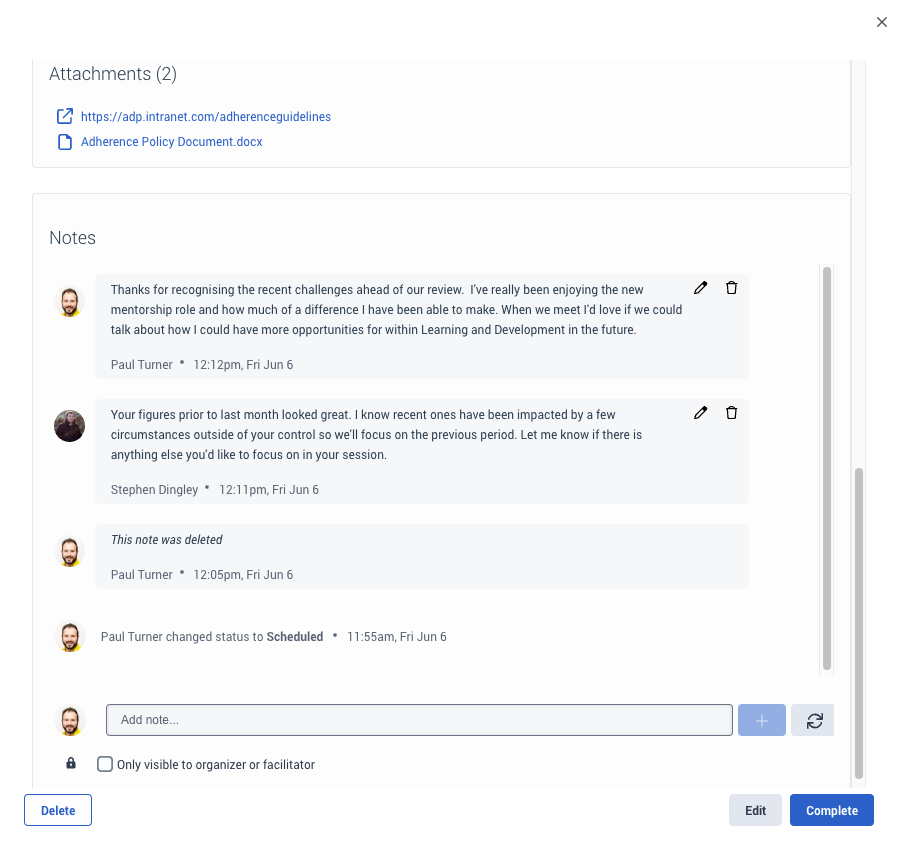The height and width of the screenshot is (860, 898).
Task: Click the plus button to add note
Action: [x=762, y=720]
